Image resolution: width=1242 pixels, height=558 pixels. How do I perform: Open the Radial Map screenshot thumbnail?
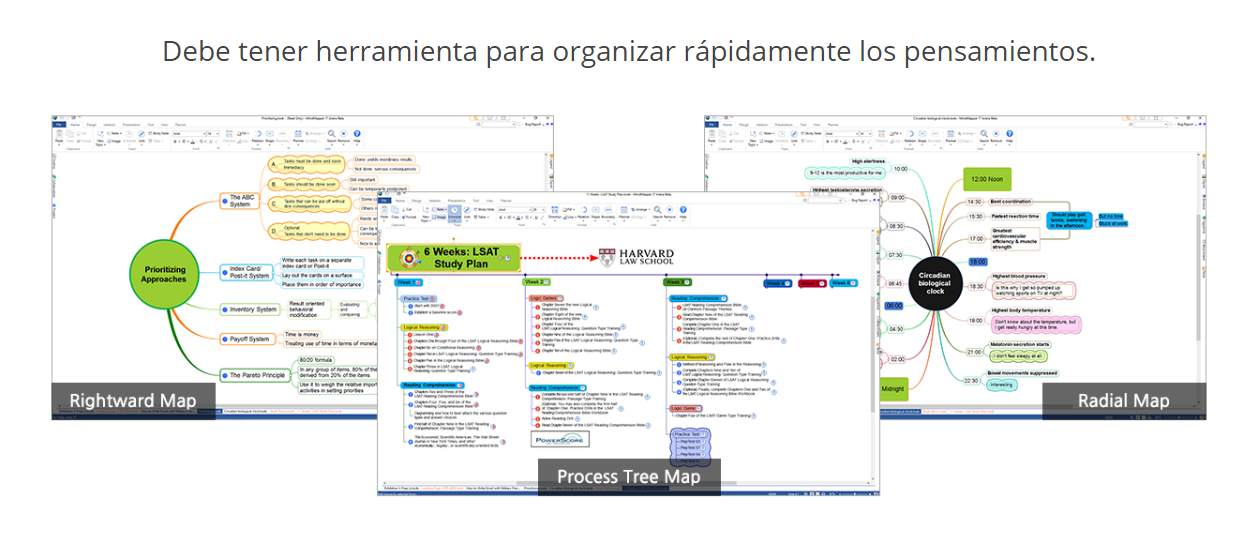pos(955,267)
